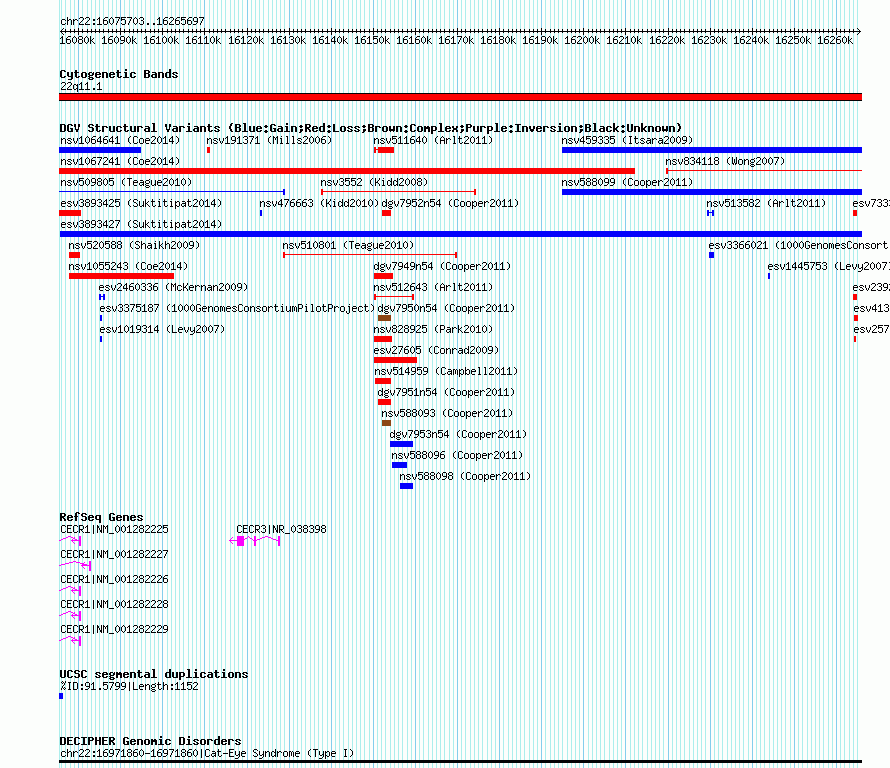890x768 pixels.
Task: Click the blue nsv588098 gain bar
Action: click(406, 486)
